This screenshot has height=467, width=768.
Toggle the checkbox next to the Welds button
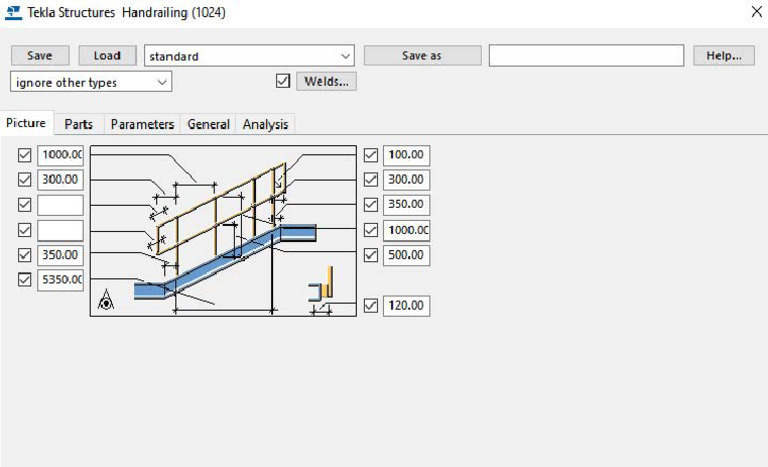(x=283, y=81)
